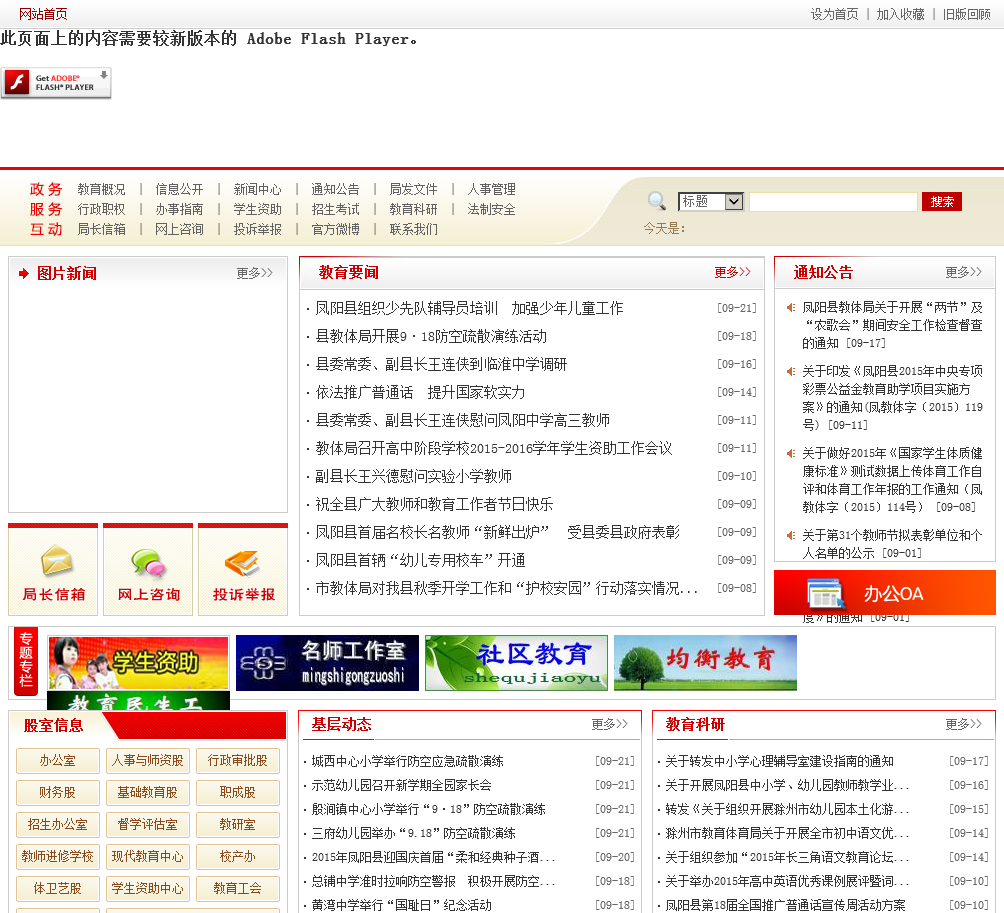Open 局发文件 menu item

click(x=413, y=189)
